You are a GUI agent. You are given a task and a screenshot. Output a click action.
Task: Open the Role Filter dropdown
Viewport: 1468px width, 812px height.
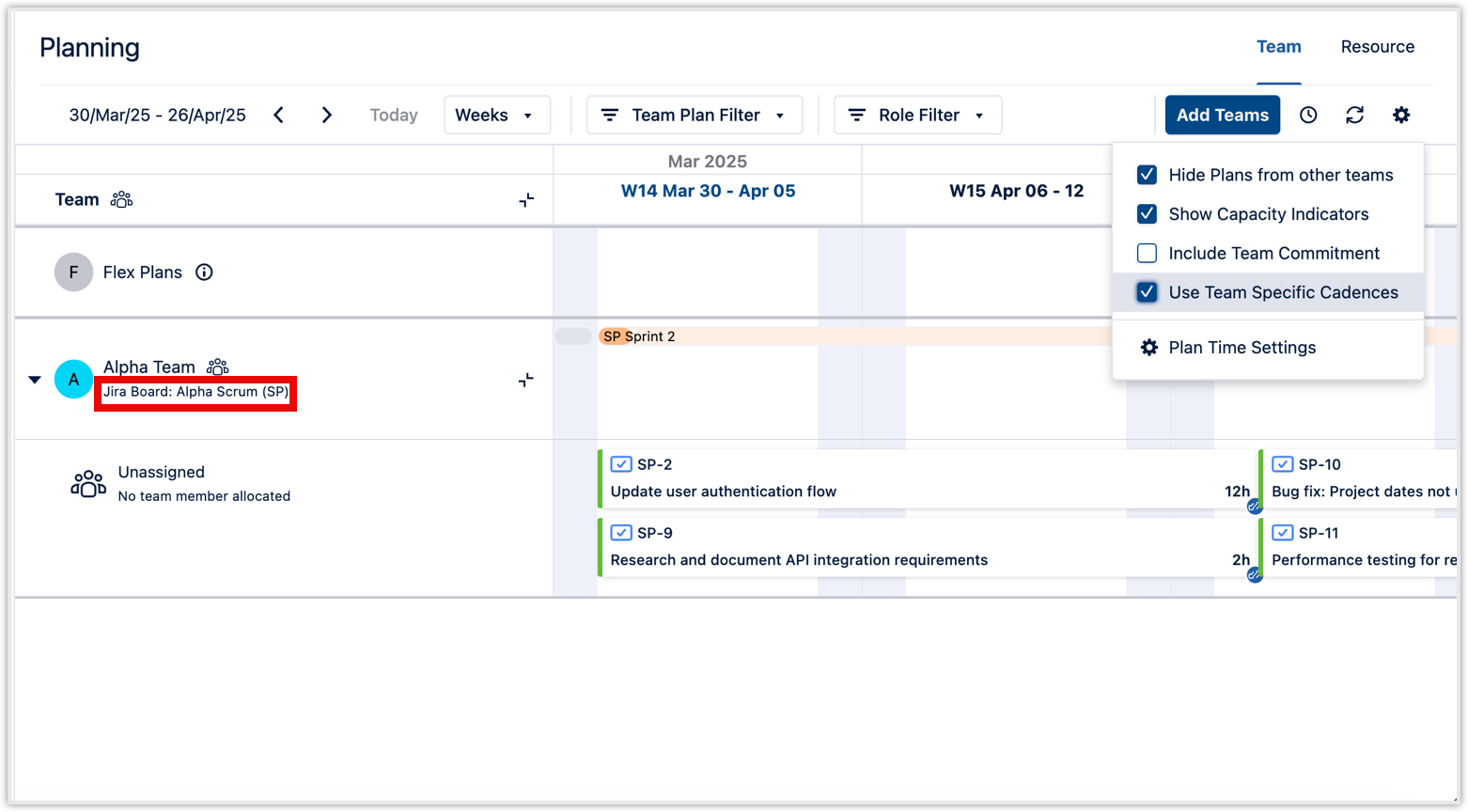917,115
